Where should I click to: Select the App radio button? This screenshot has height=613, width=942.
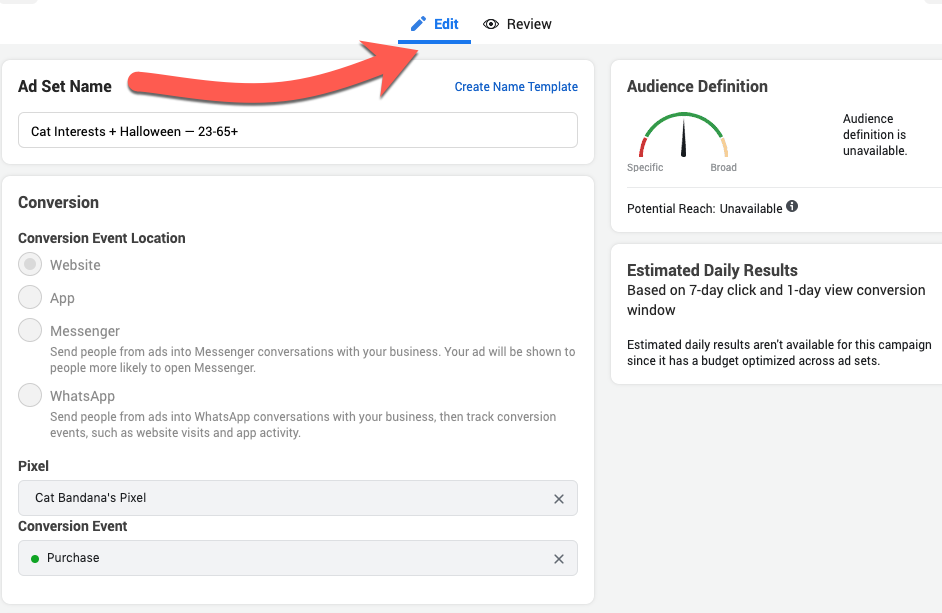click(30, 297)
